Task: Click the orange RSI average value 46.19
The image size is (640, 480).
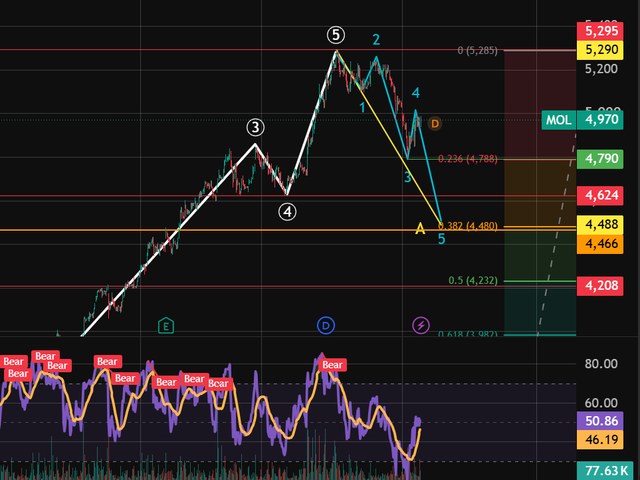Action: (600, 440)
